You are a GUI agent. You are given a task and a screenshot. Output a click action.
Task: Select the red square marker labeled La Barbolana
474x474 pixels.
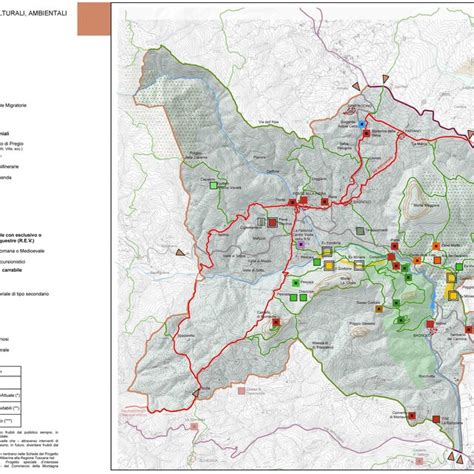(x=436, y=419)
